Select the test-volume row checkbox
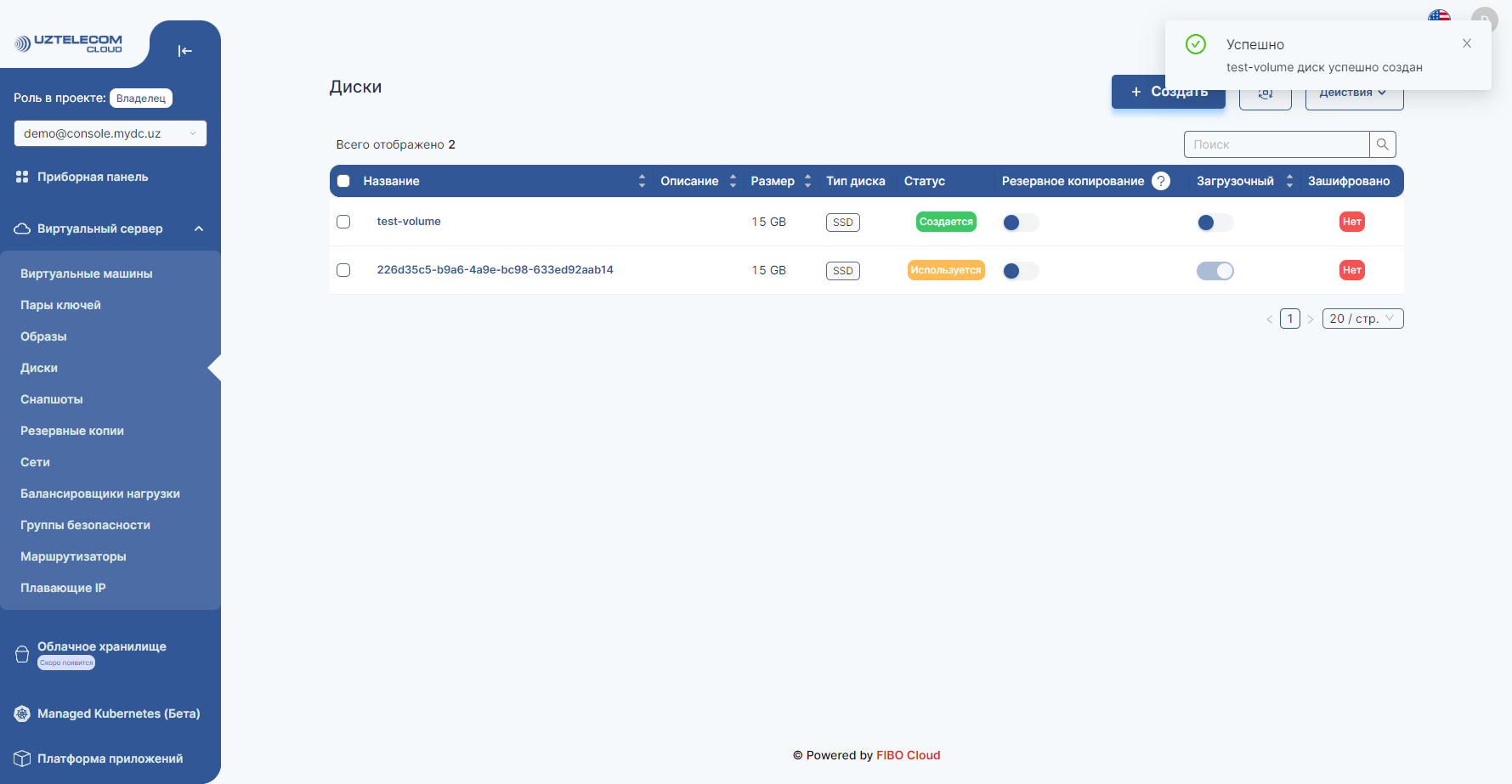 point(343,222)
